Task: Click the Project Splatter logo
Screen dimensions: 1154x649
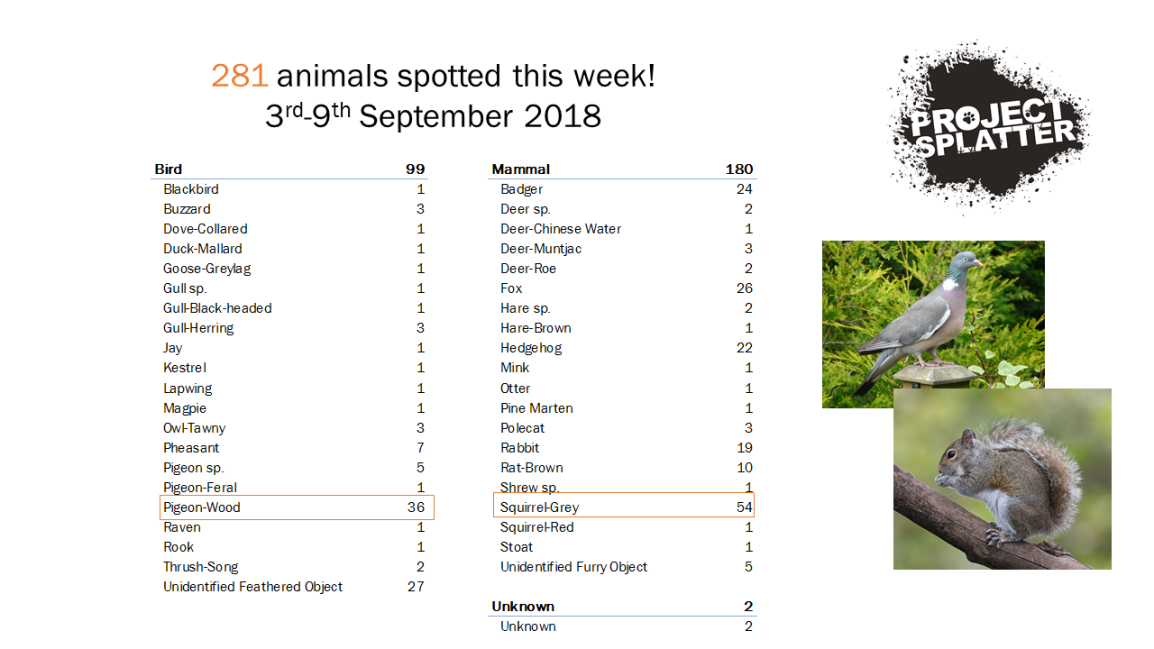Action: click(x=989, y=126)
